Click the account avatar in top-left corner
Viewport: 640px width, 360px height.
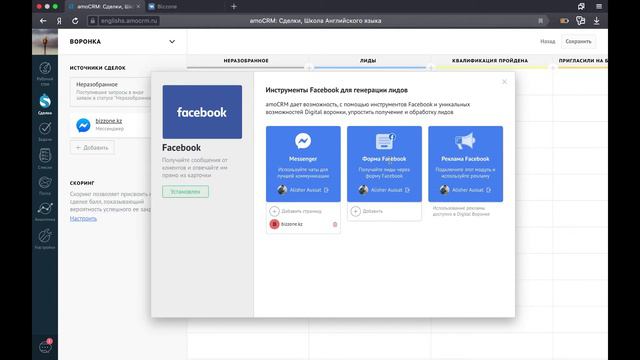[45, 42]
